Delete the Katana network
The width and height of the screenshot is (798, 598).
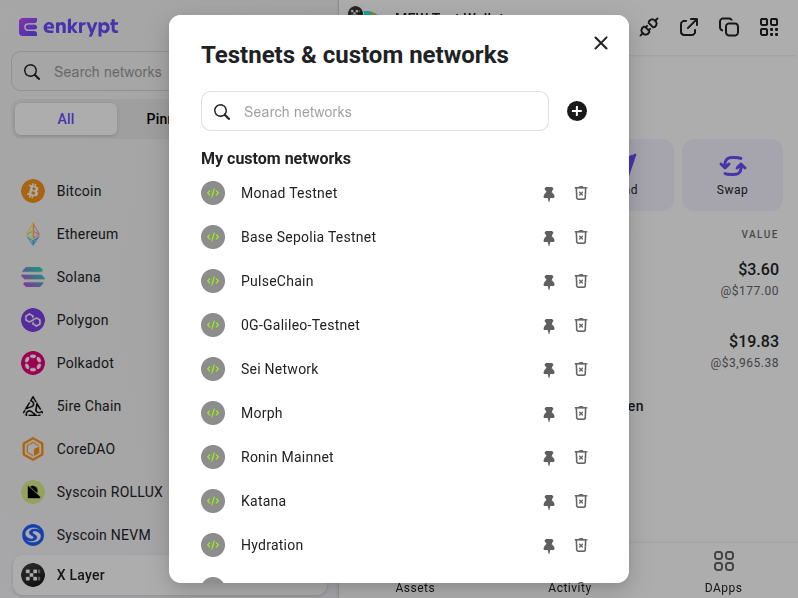(x=581, y=501)
